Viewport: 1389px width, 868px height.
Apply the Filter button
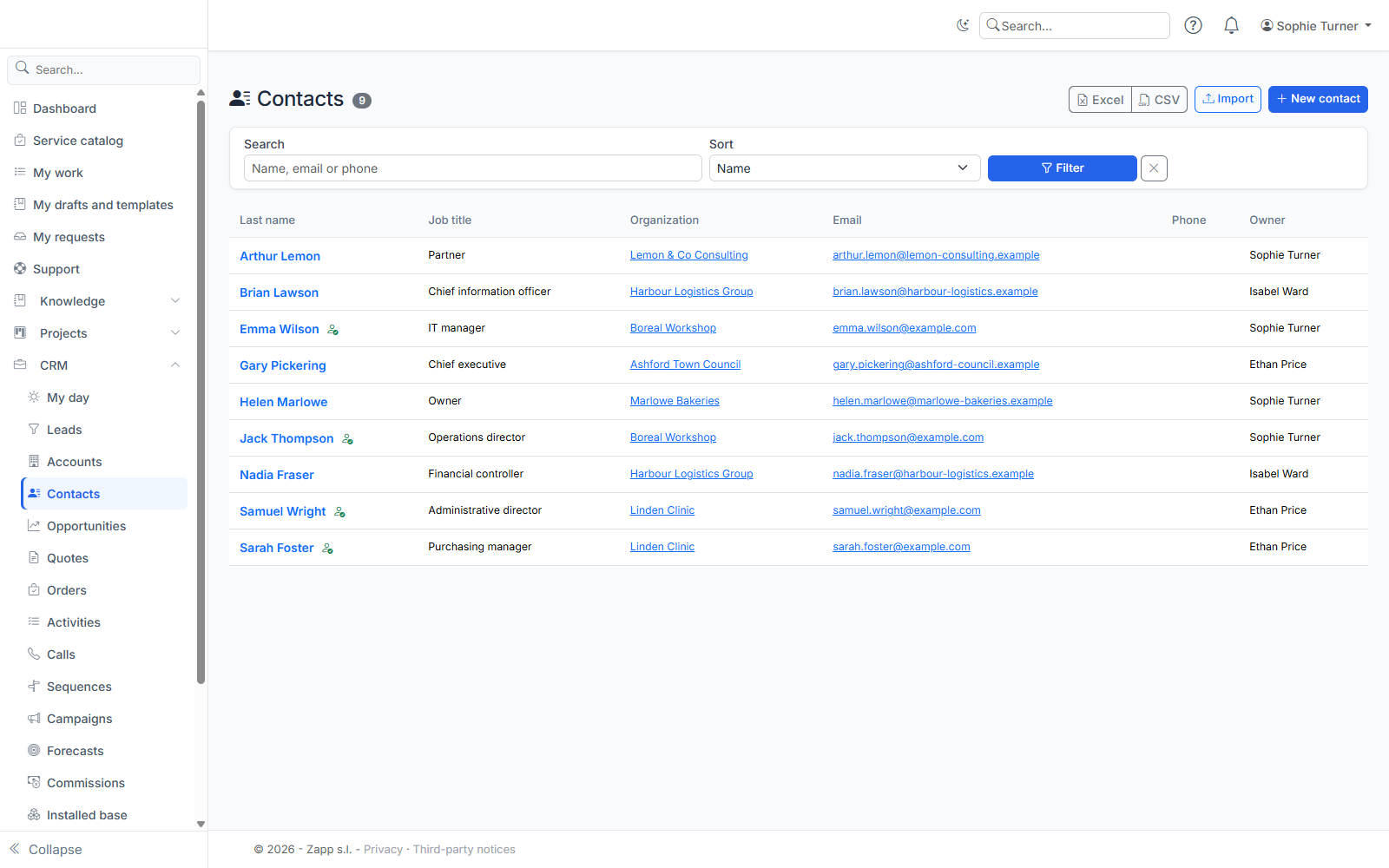pos(1063,168)
